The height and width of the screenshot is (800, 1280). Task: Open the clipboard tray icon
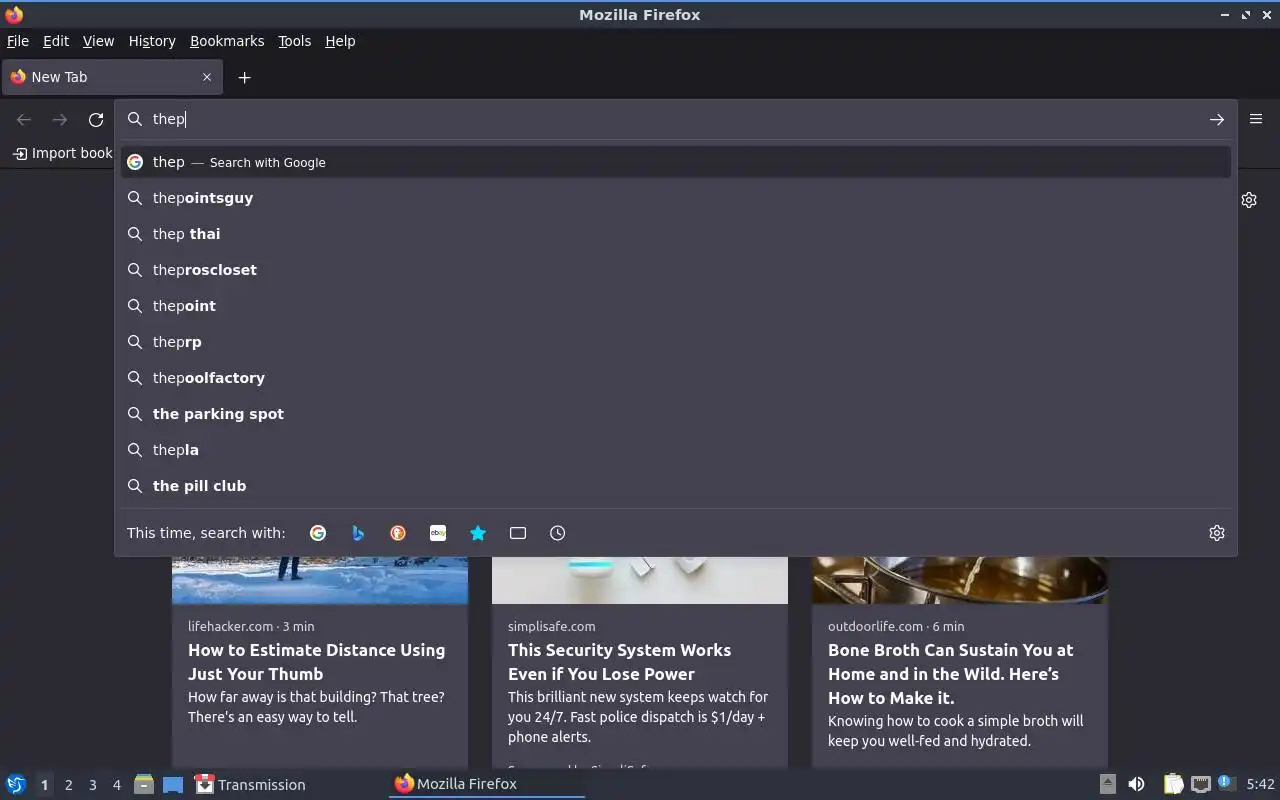click(1173, 784)
